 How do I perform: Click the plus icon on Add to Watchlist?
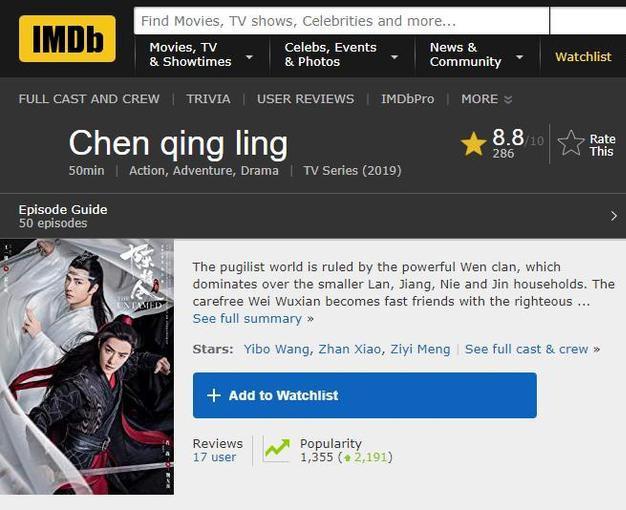(214, 395)
